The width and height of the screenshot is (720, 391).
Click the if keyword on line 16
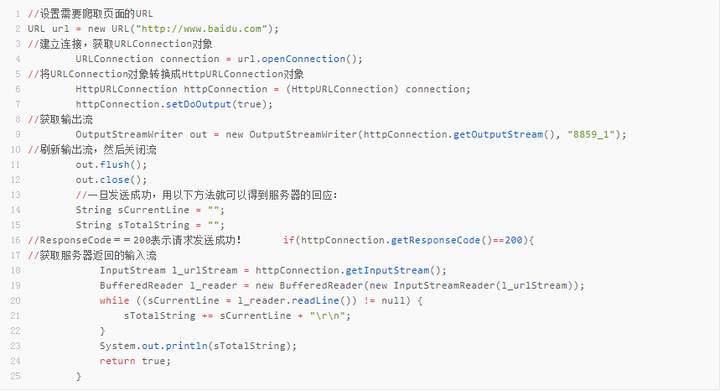(289, 240)
